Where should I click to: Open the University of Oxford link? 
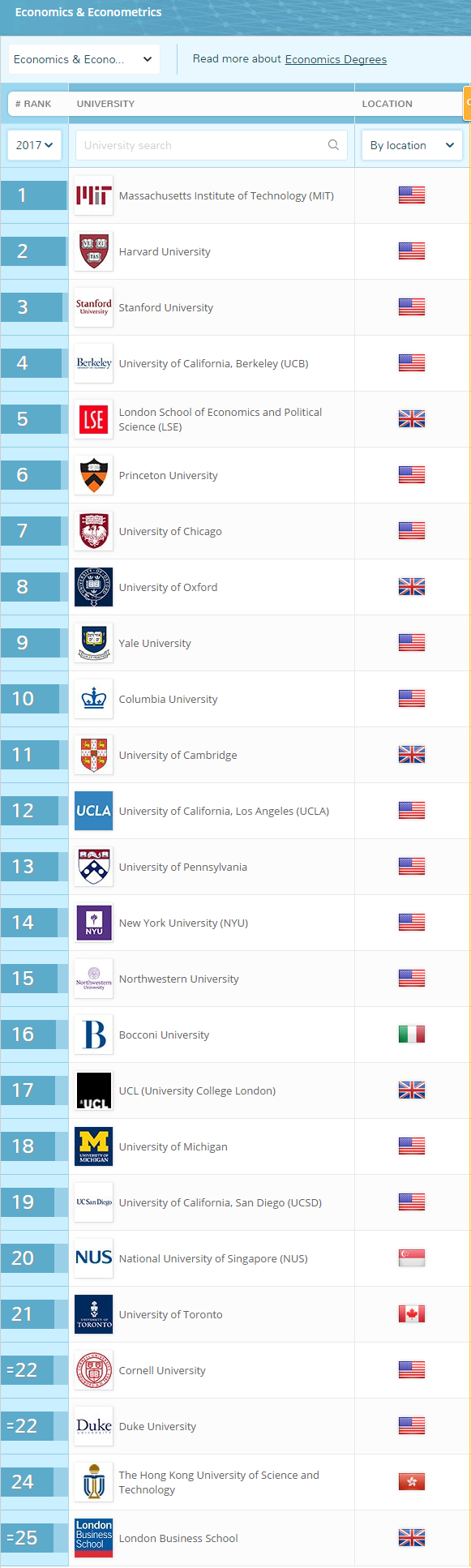click(168, 587)
